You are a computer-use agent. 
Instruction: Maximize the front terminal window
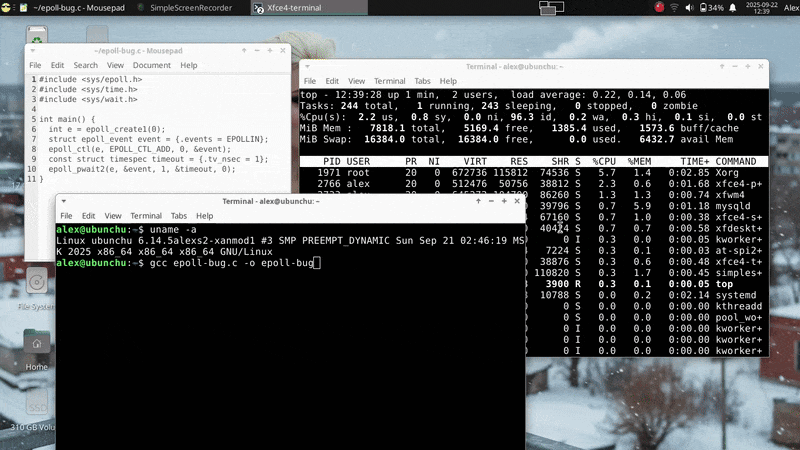[504, 201]
